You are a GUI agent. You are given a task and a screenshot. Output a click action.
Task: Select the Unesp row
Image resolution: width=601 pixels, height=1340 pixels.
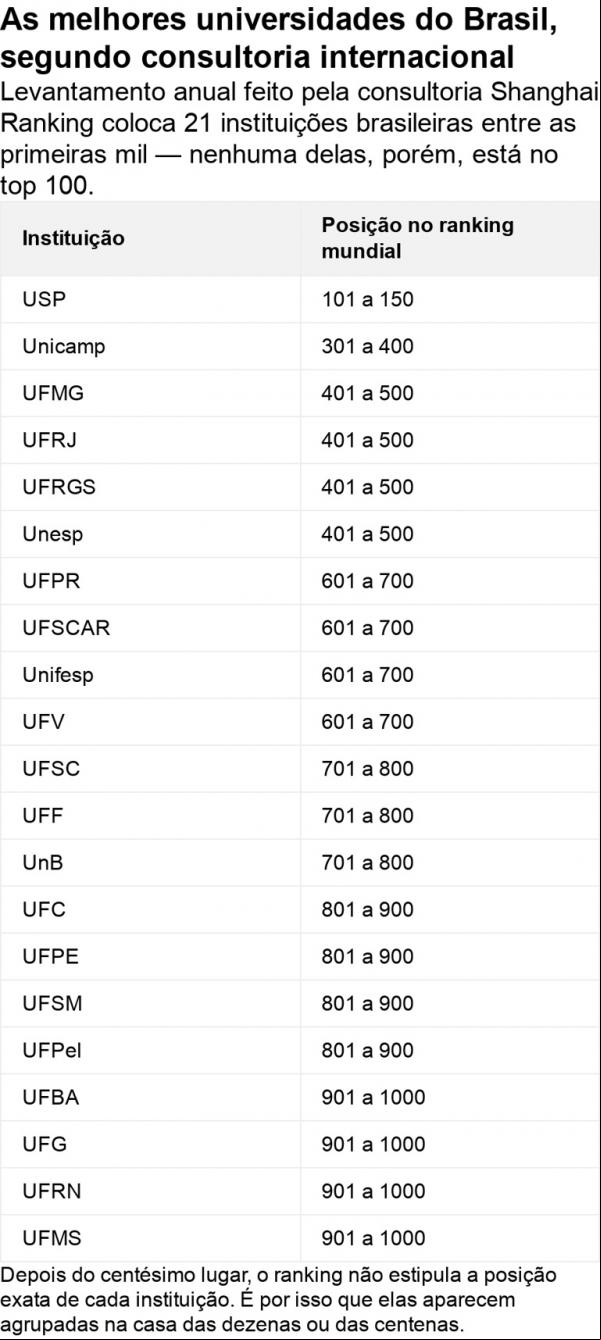pos(300,534)
